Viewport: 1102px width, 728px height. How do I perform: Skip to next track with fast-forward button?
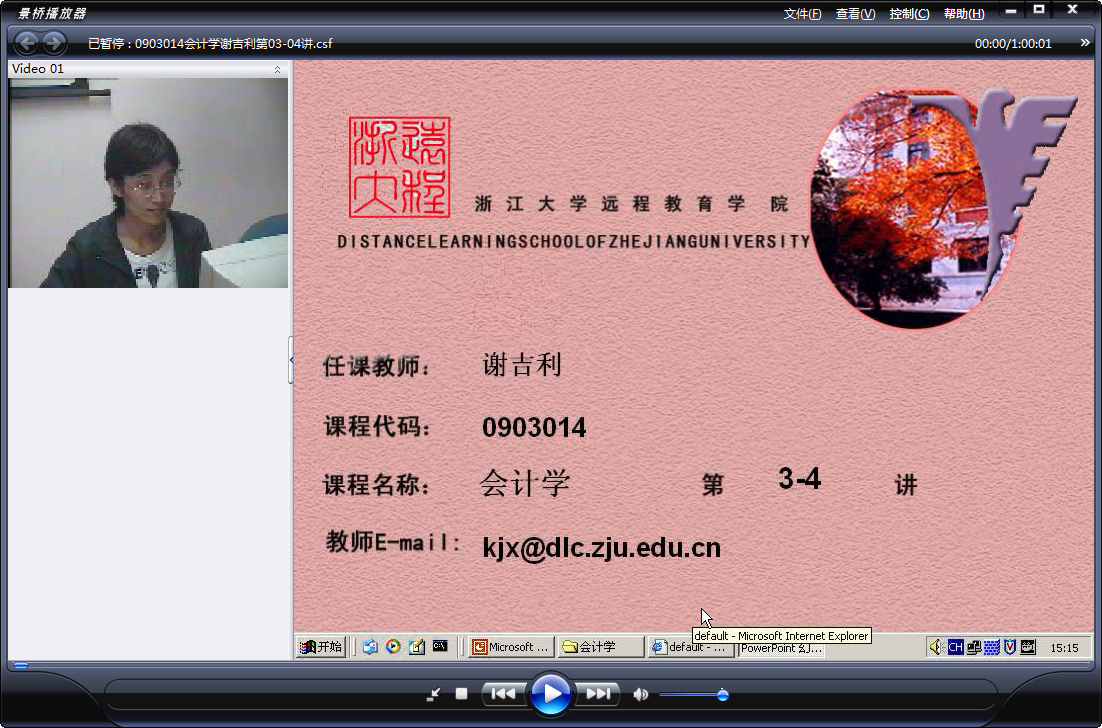597,694
